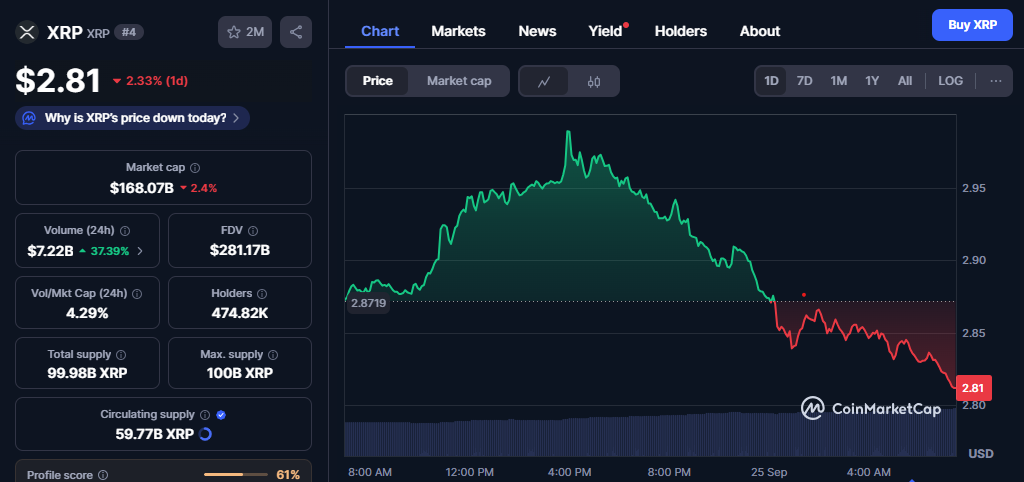The width and height of the screenshot is (1024, 482).
Task: Click Holders info icon
Action: tap(263, 294)
